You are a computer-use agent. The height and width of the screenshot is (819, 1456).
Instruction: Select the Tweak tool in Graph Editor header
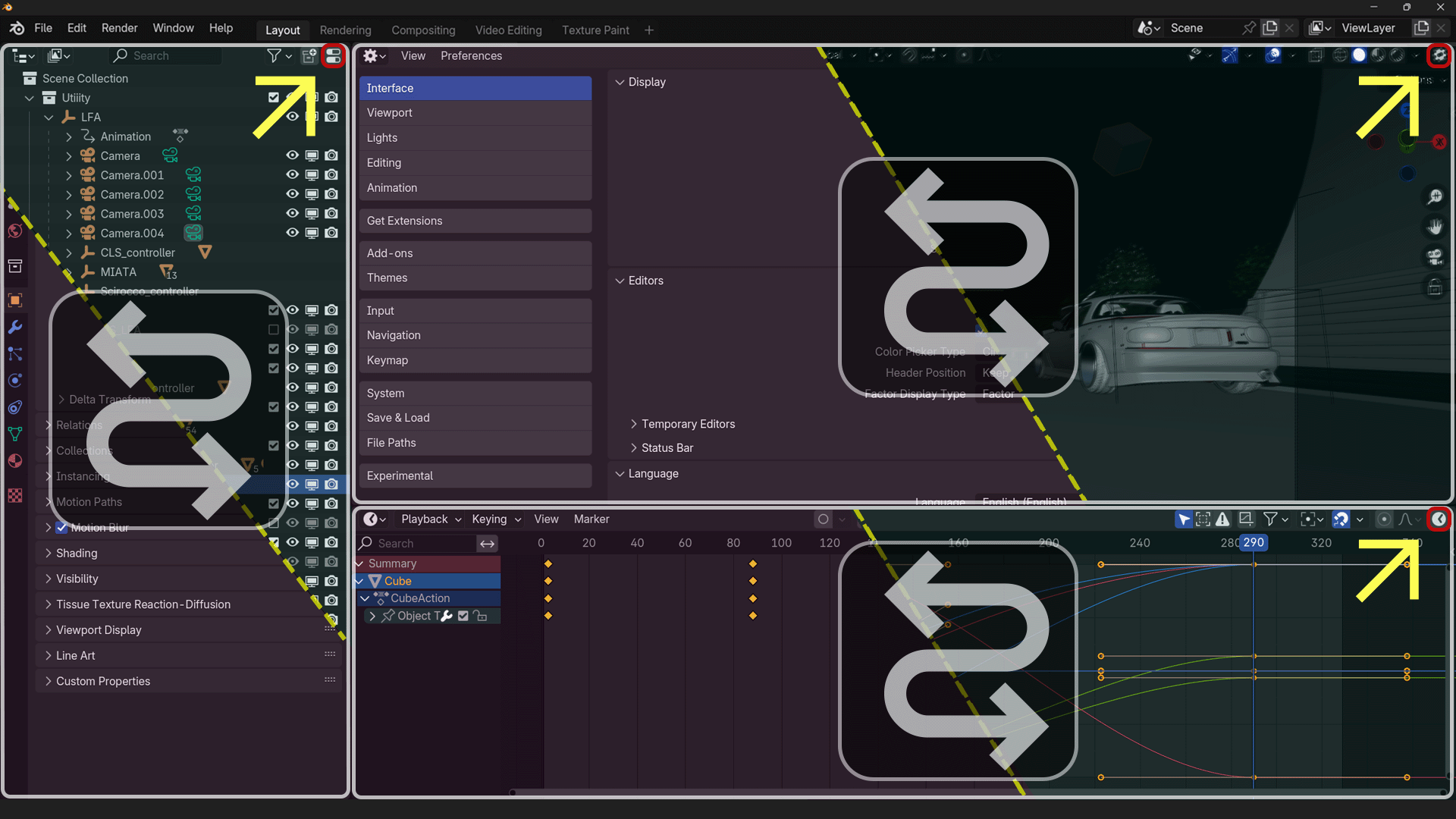pos(1184,519)
